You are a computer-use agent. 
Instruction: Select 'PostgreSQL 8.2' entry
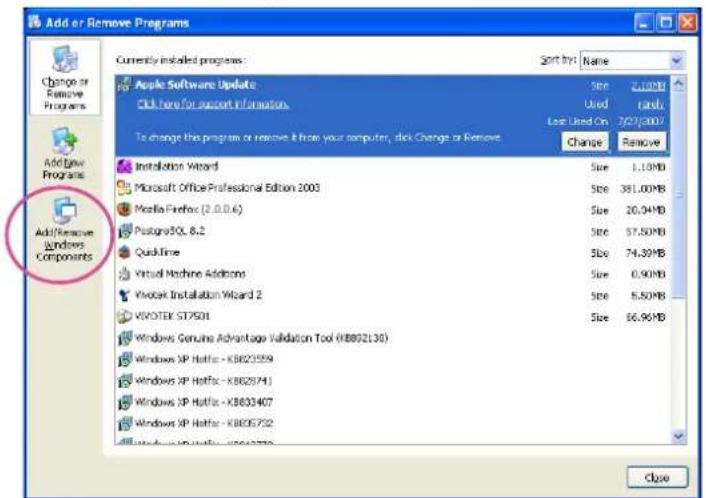(170, 231)
